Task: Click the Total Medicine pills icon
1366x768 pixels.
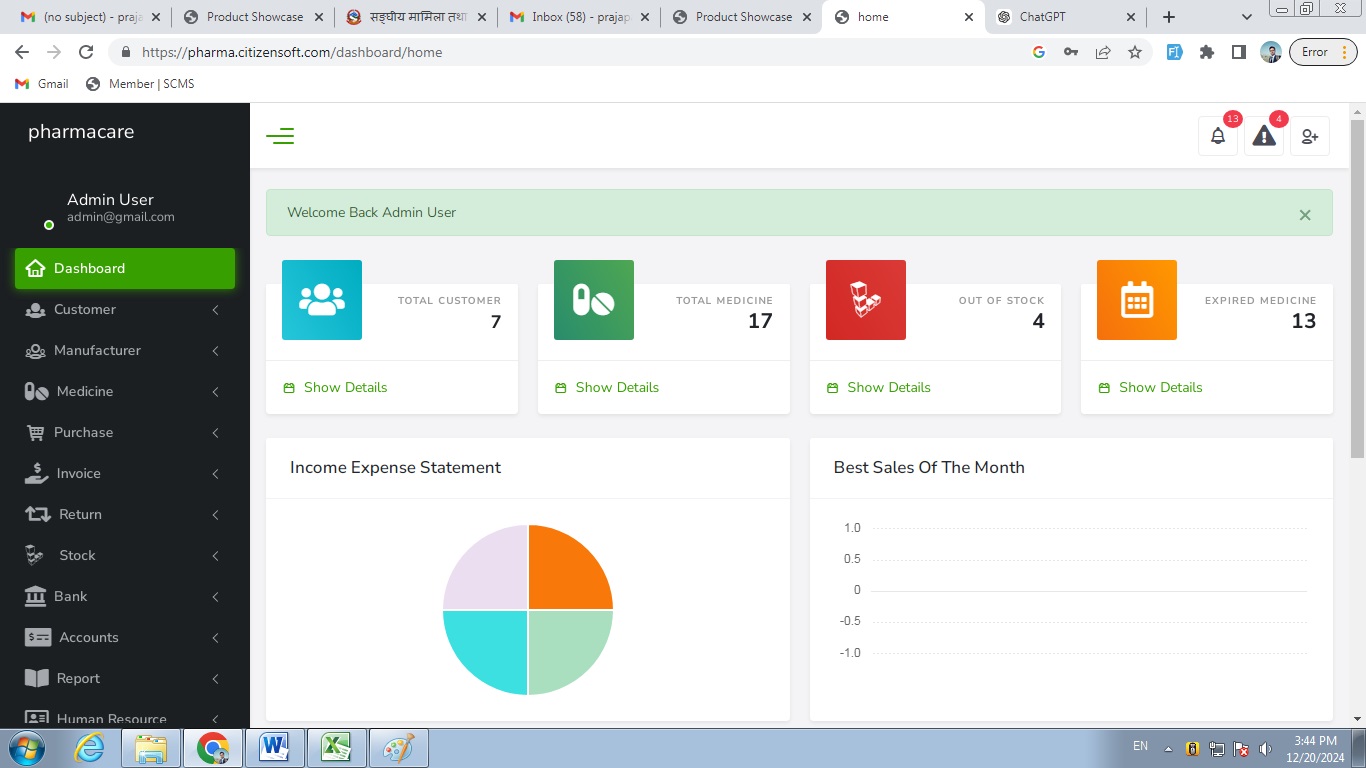Action: [593, 300]
